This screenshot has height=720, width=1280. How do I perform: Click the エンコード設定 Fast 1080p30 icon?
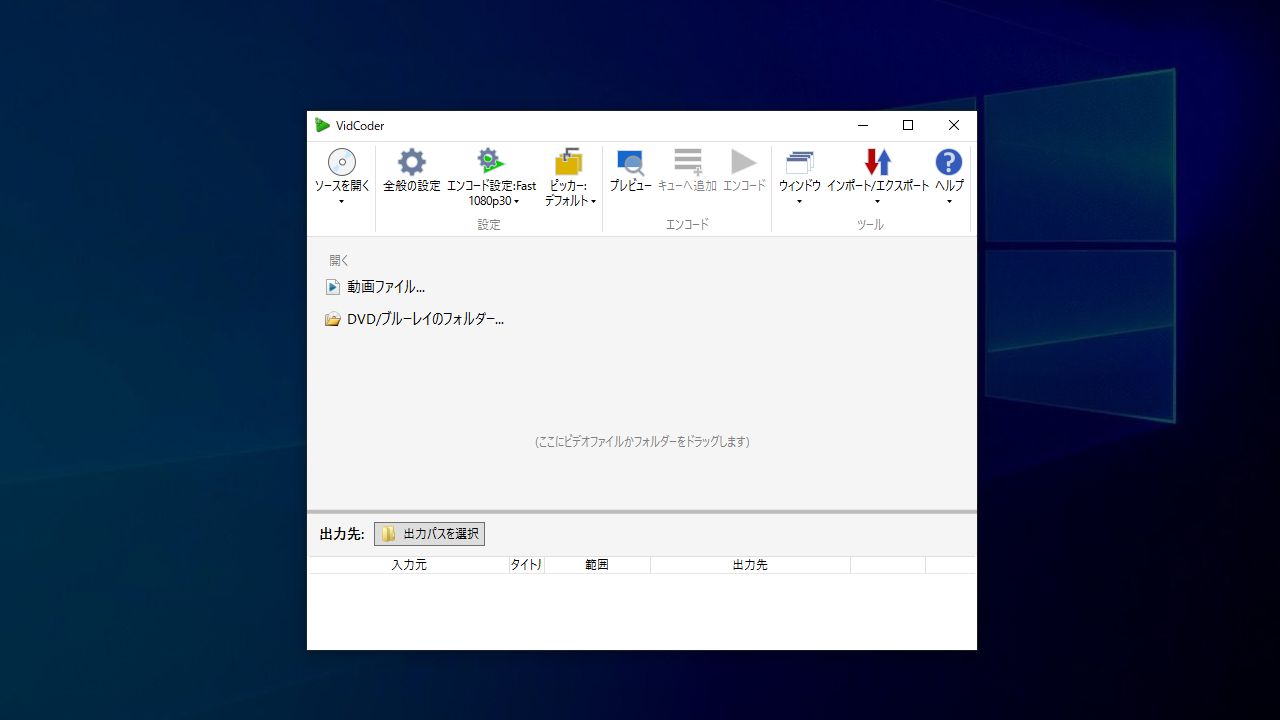coord(491,161)
